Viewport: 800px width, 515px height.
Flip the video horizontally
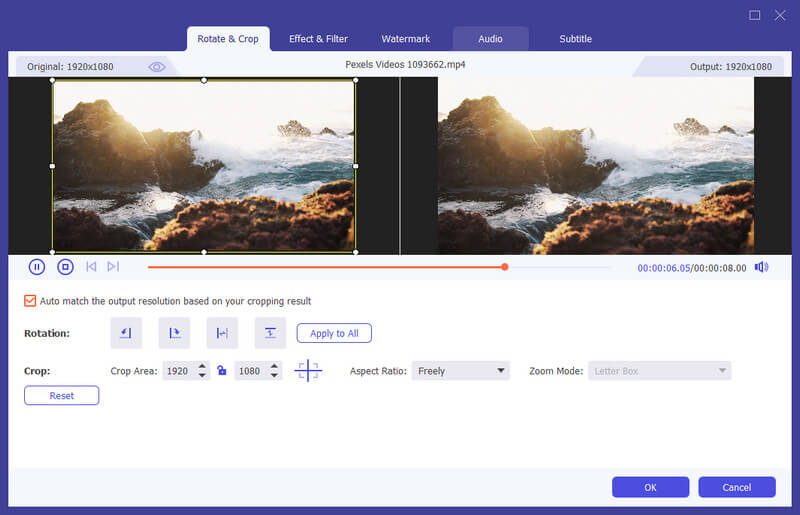click(222, 333)
